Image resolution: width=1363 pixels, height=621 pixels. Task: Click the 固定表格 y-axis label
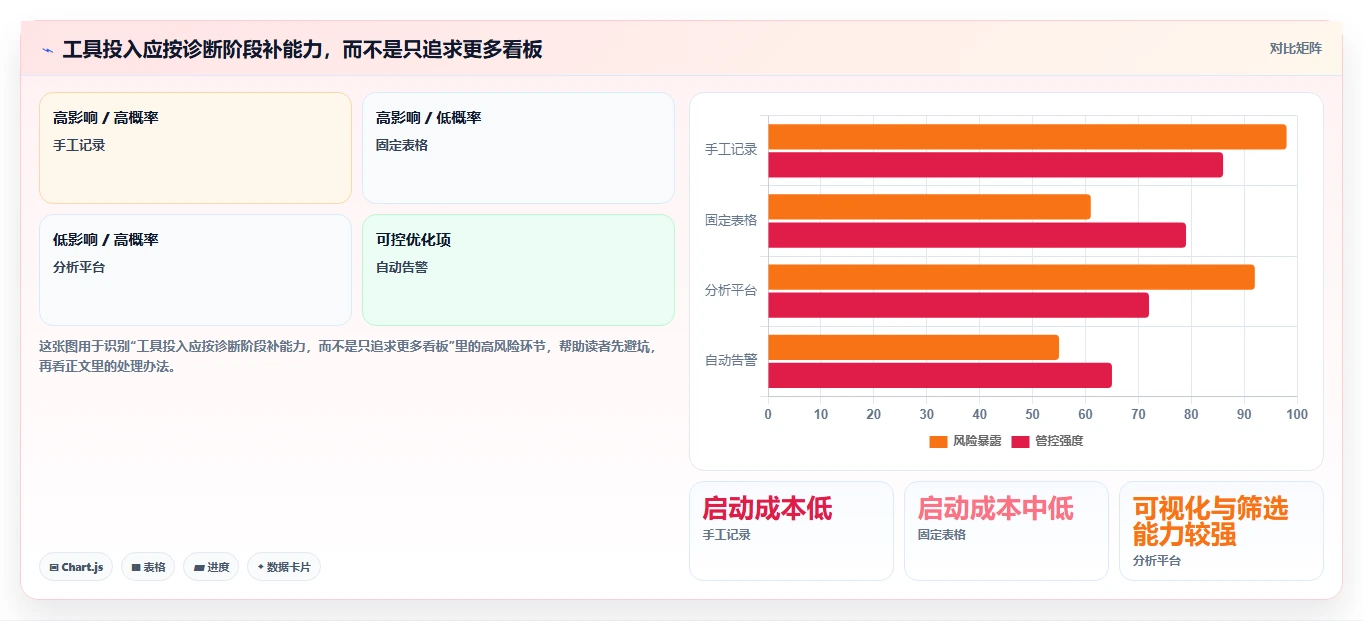tap(731, 220)
